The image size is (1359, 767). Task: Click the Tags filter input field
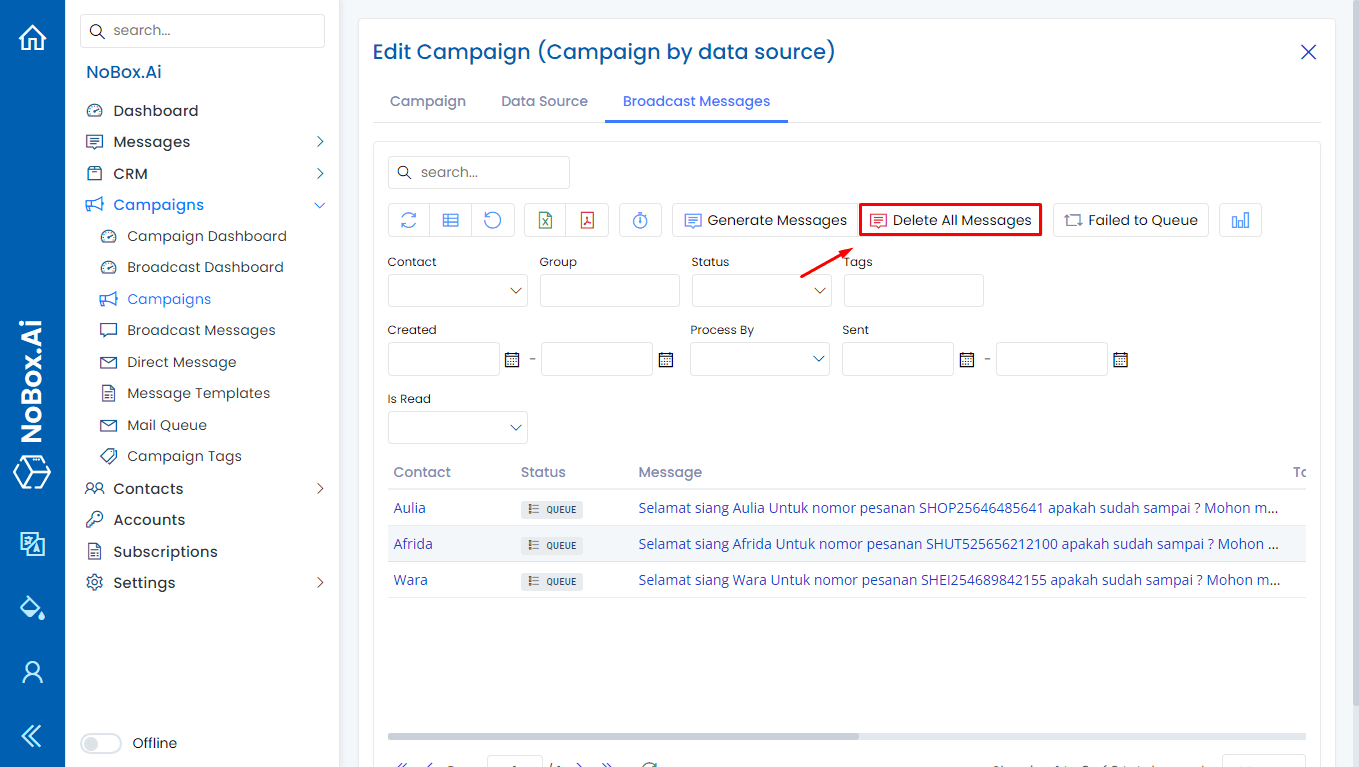[913, 291]
